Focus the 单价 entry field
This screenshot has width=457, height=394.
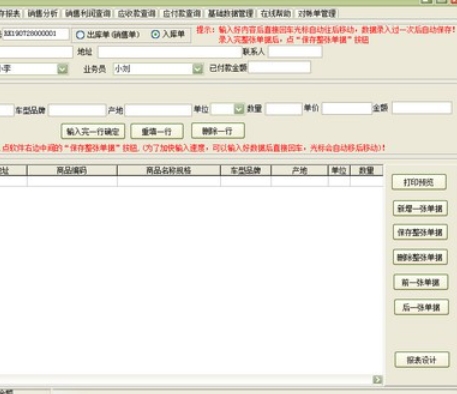tap(347, 109)
